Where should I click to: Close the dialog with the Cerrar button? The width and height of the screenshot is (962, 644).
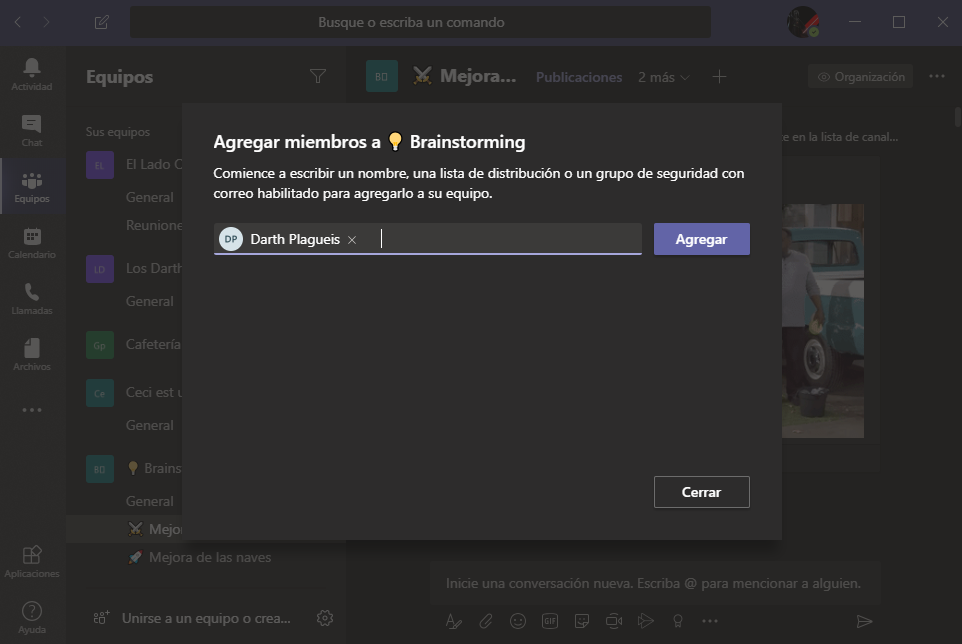coord(701,491)
